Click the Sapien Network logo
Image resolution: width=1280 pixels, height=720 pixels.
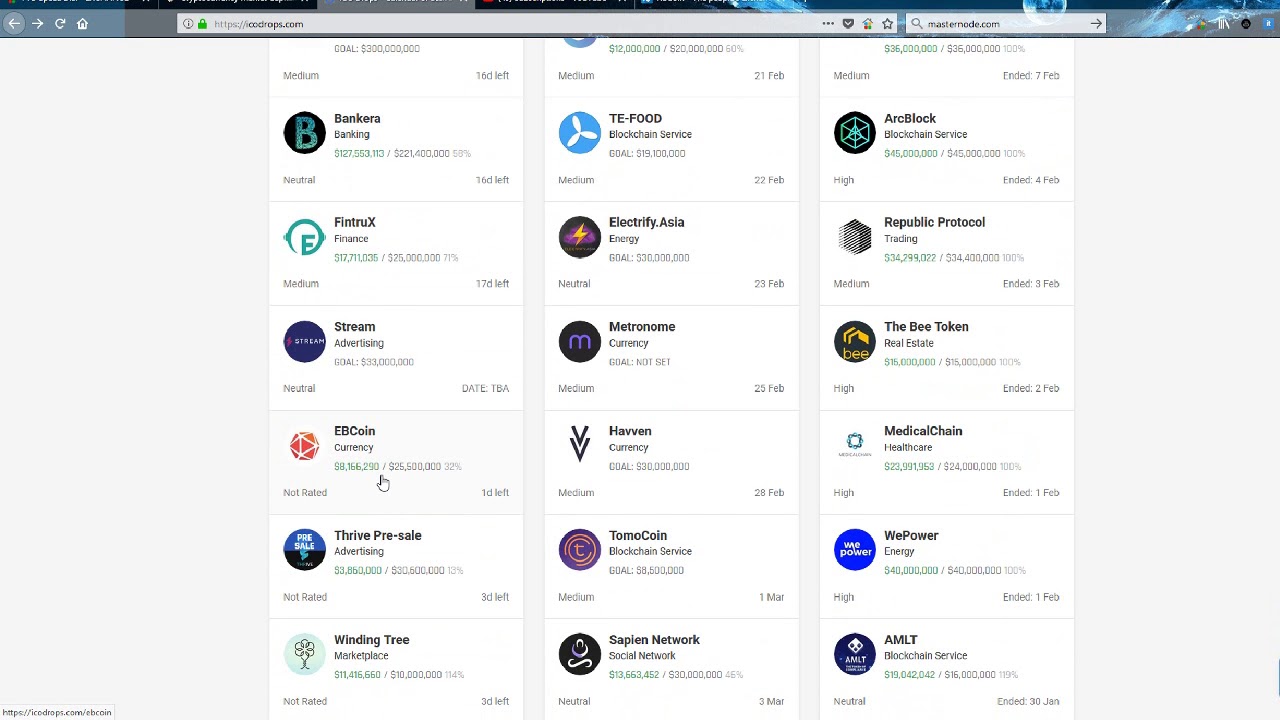(579, 654)
